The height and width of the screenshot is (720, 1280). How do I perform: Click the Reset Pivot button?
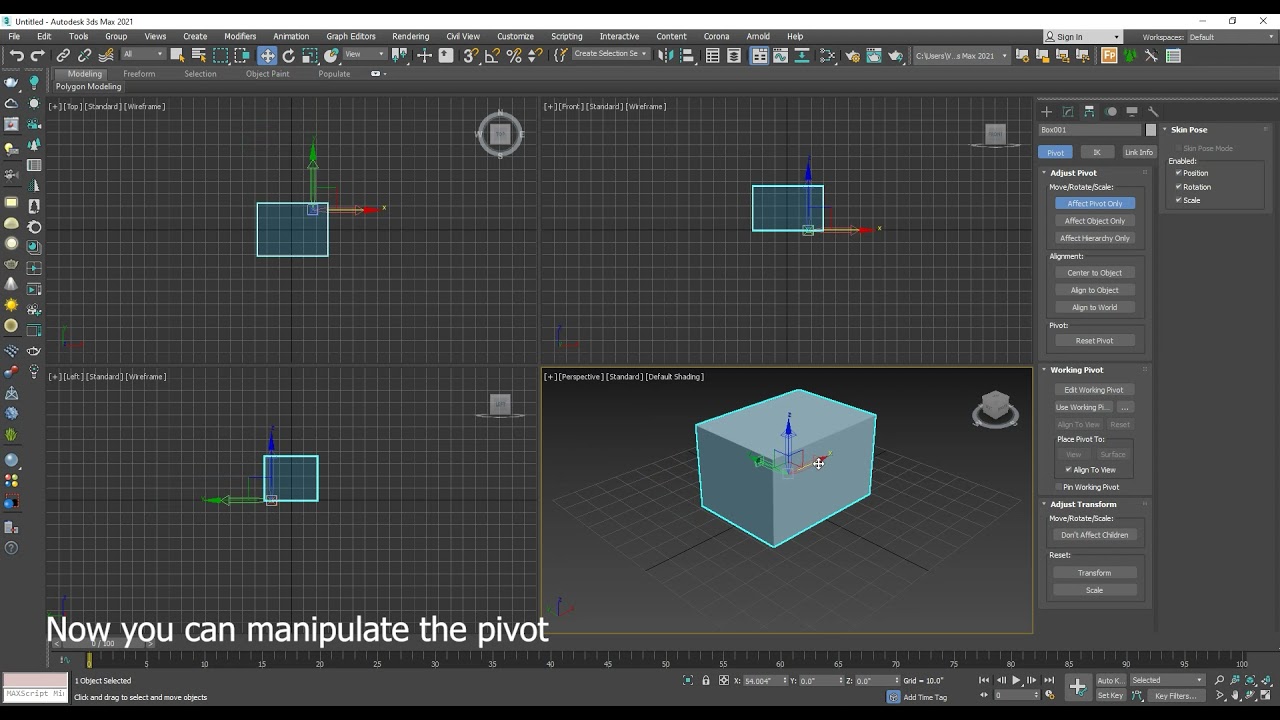(1095, 341)
